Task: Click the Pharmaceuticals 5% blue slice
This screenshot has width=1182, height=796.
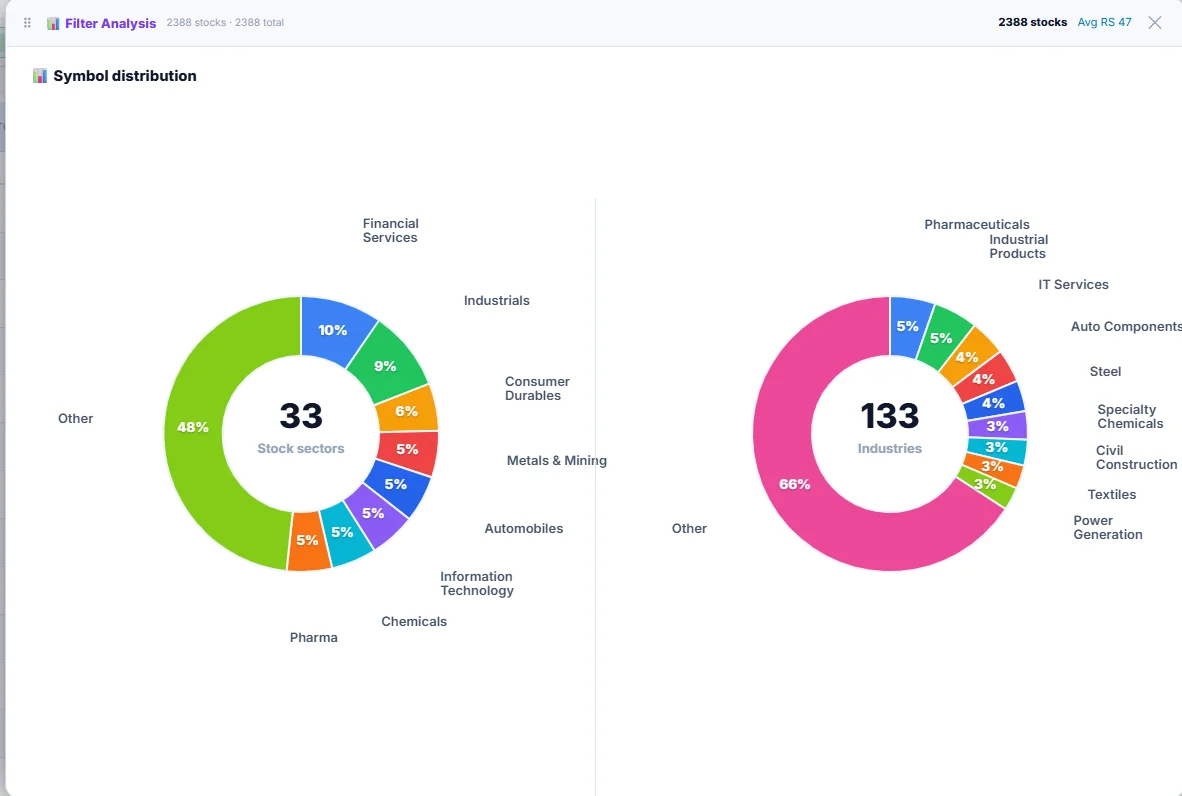Action: point(909,326)
